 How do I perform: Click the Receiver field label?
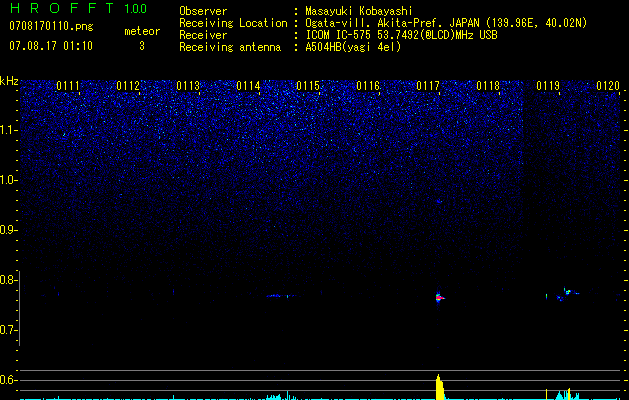(x=203, y=35)
